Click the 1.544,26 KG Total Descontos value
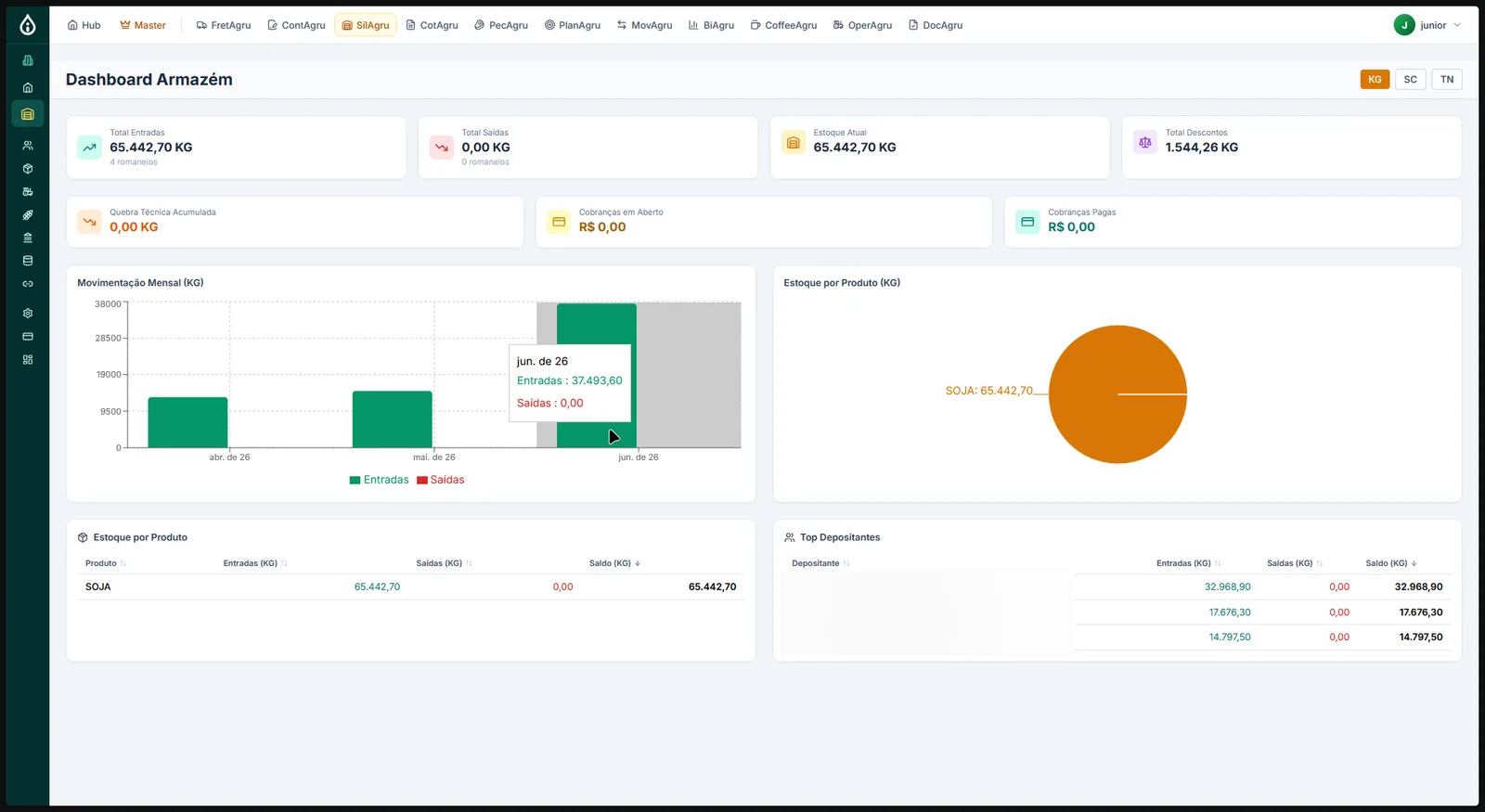Image resolution: width=1485 pixels, height=812 pixels. [1201, 148]
